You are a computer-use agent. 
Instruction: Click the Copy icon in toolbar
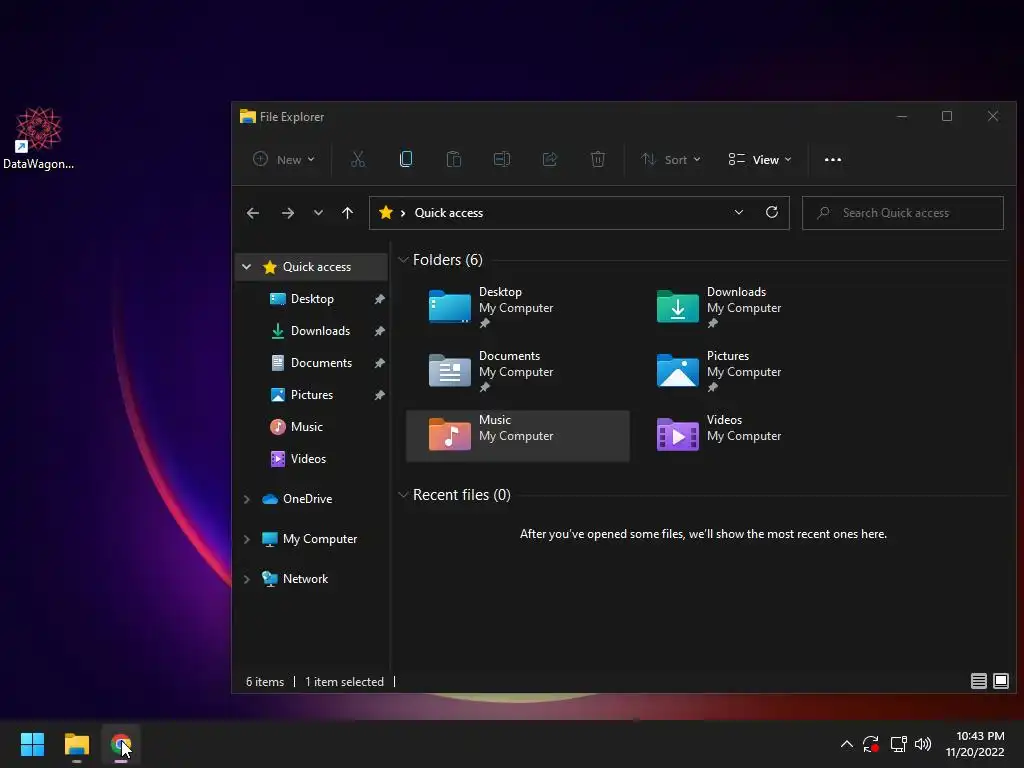pos(406,159)
